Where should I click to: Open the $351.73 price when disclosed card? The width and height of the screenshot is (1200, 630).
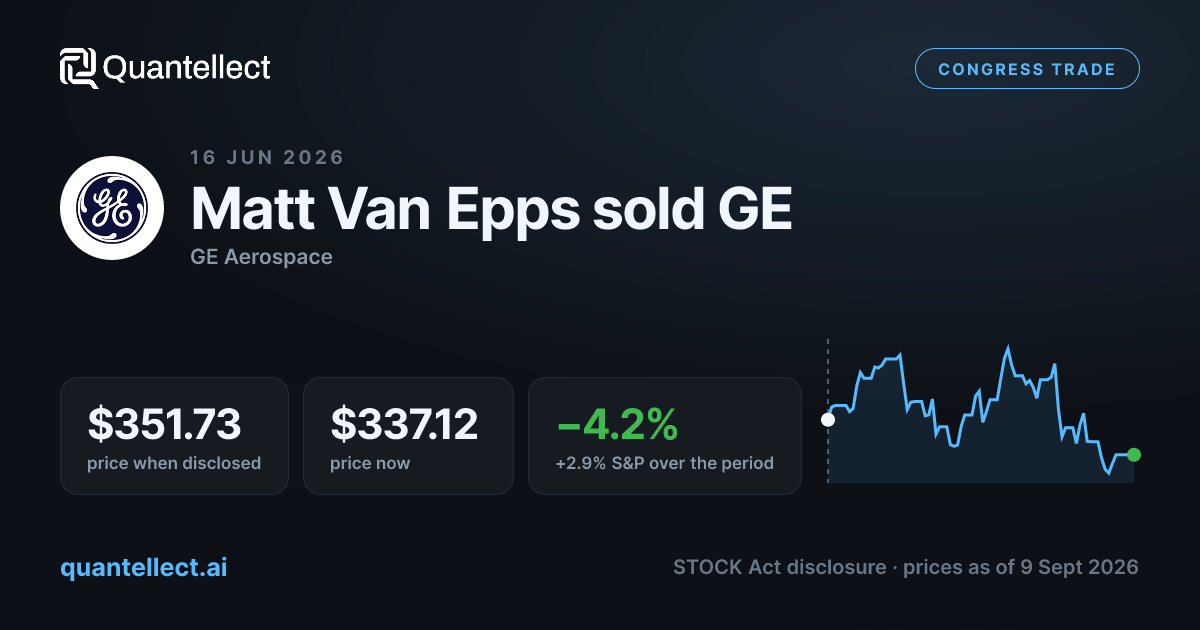[x=174, y=436]
